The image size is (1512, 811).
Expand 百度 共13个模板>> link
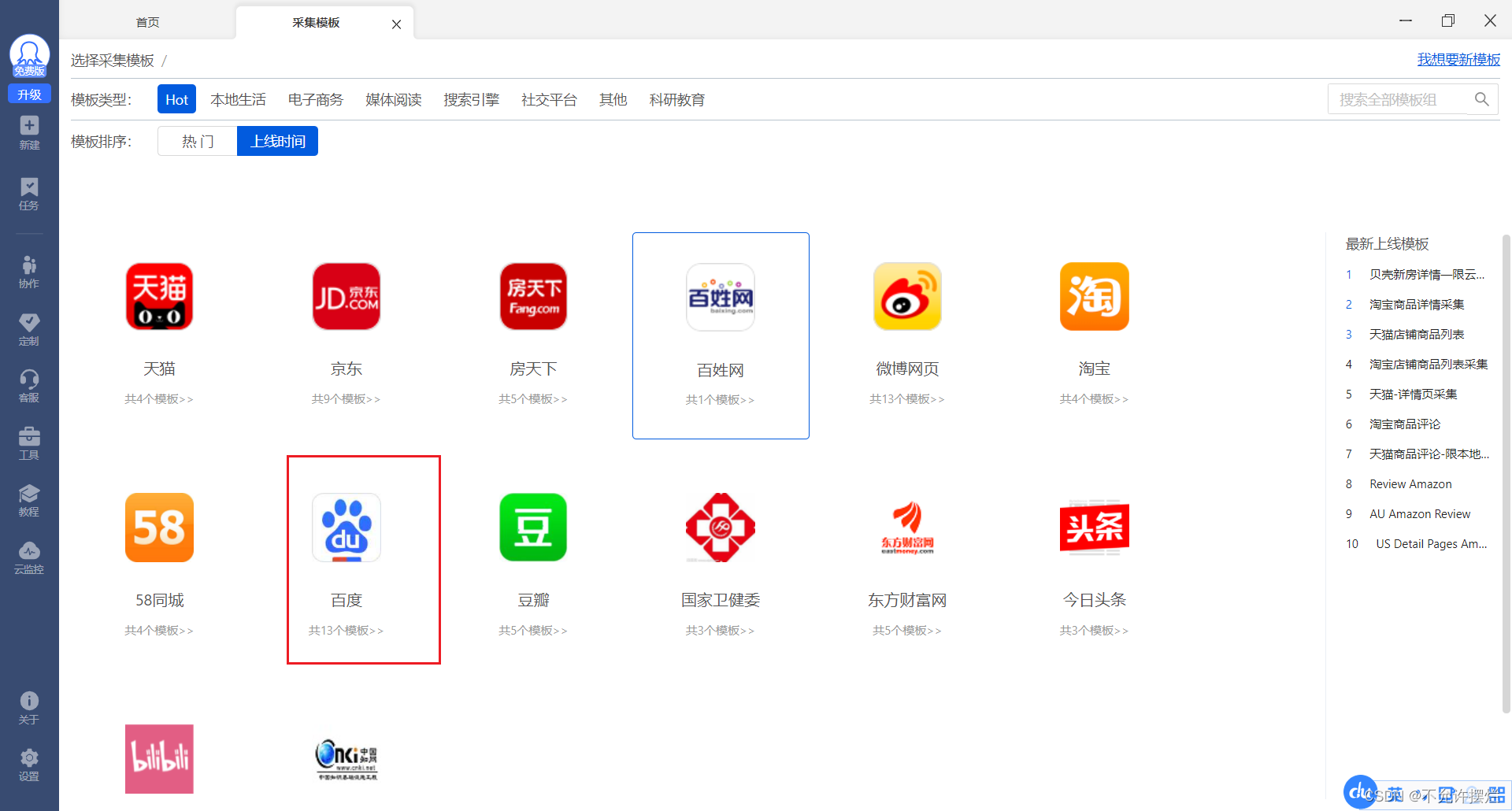point(346,631)
